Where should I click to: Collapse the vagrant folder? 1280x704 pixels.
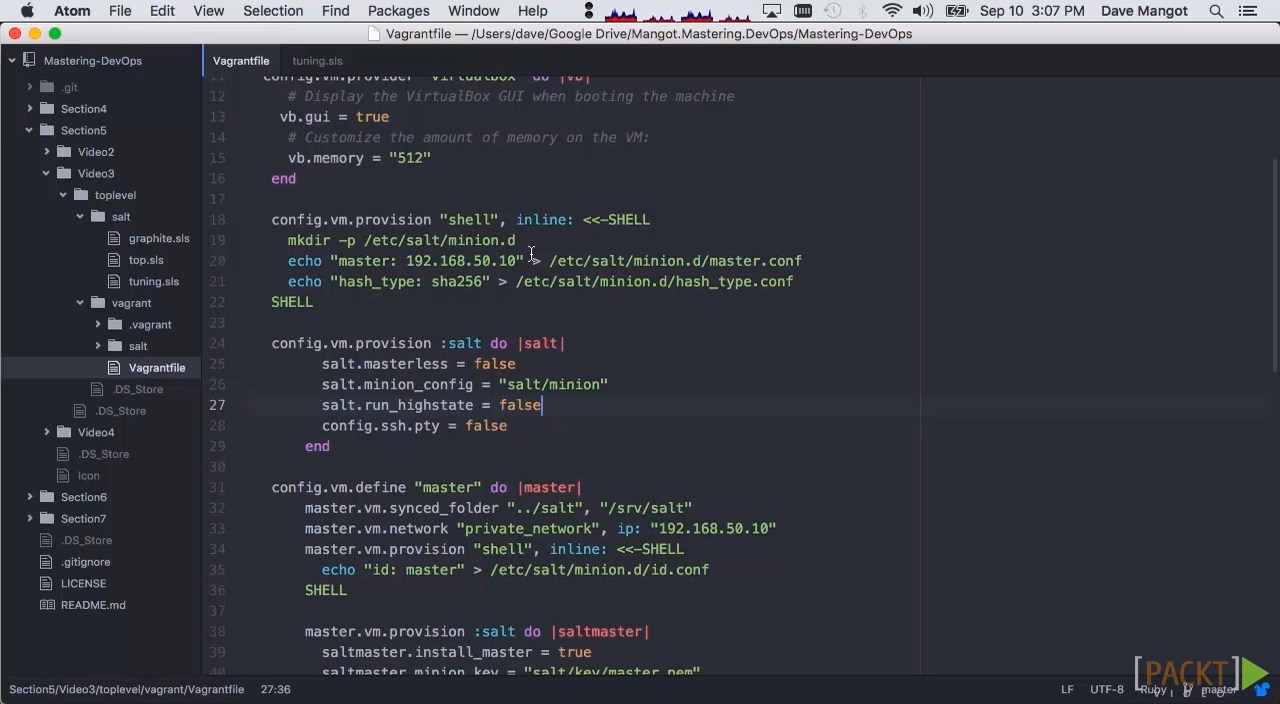(x=81, y=303)
